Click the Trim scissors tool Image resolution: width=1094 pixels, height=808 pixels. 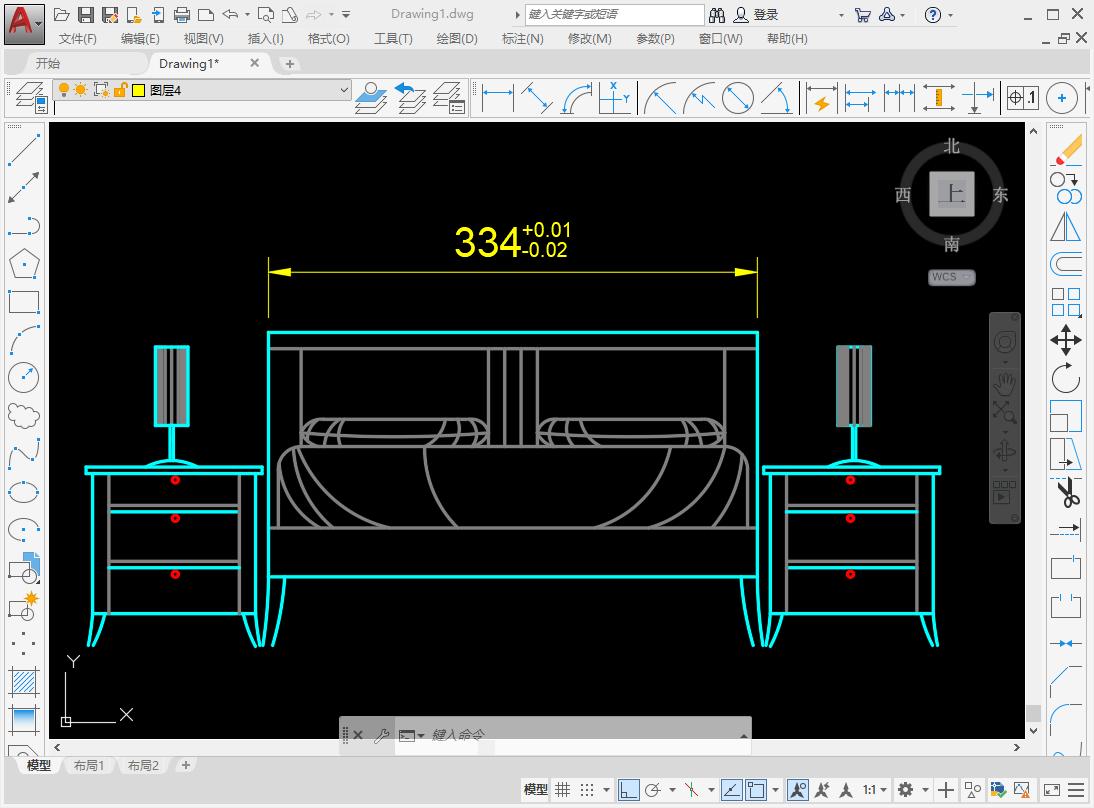(1066, 492)
